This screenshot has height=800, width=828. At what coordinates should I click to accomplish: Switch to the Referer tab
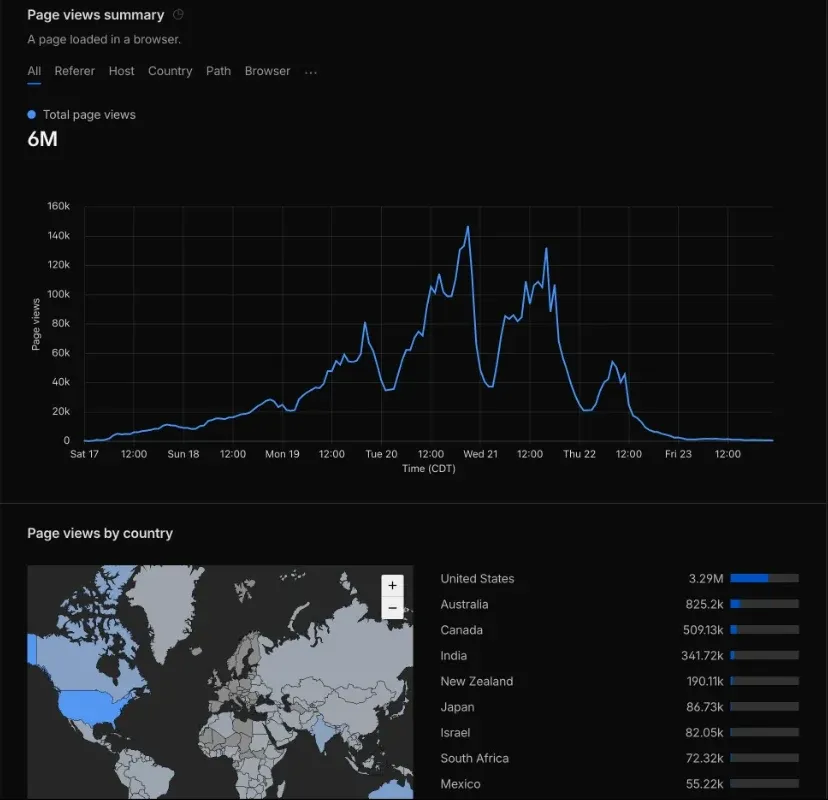(74, 71)
